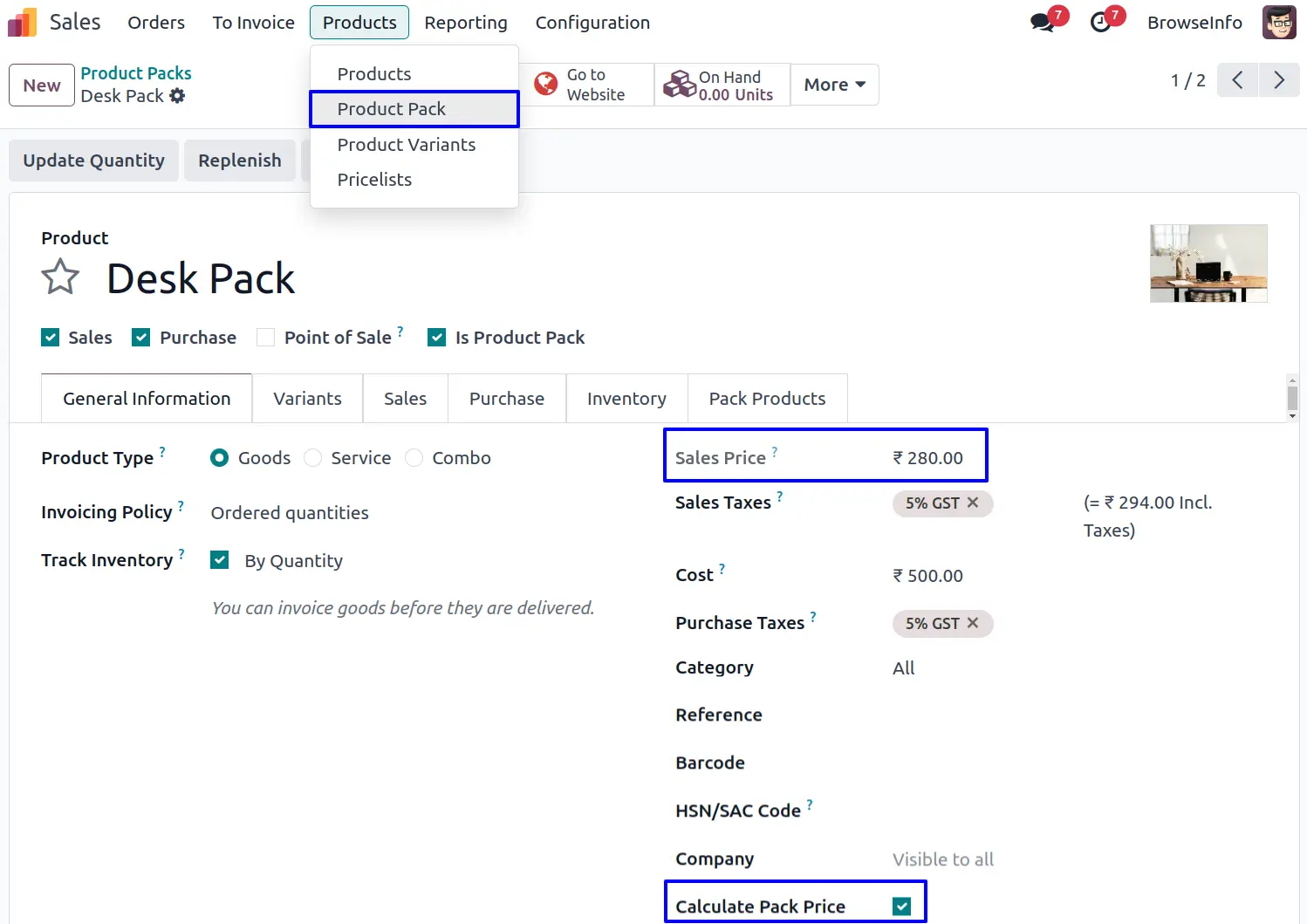The width and height of the screenshot is (1307, 924).
Task: Uncheck the Calculate Pack Price checkbox
Action: [x=902, y=907]
